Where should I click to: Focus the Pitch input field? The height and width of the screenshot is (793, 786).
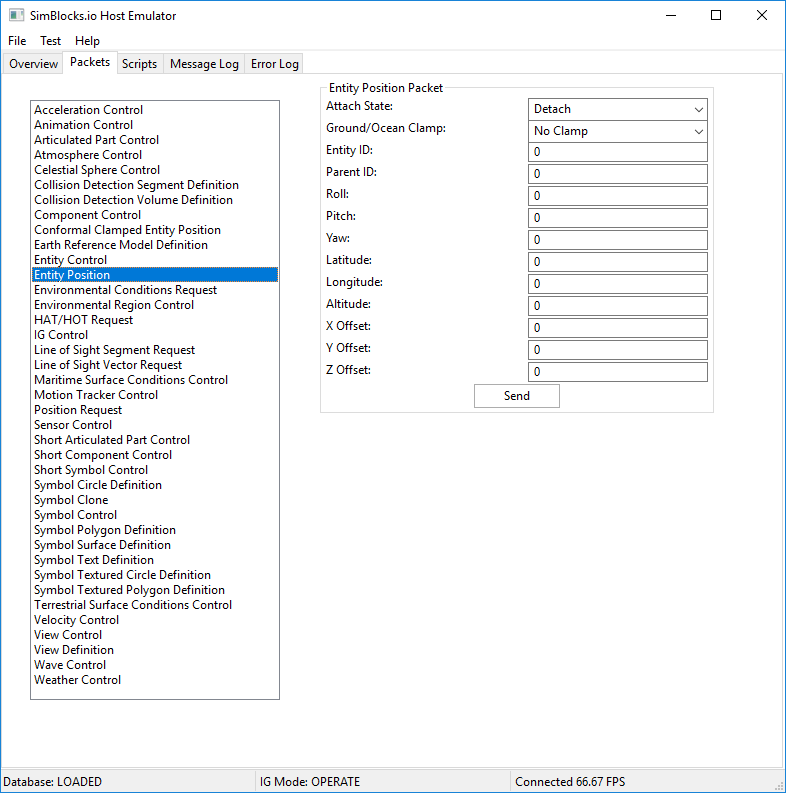tap(618, 218)
